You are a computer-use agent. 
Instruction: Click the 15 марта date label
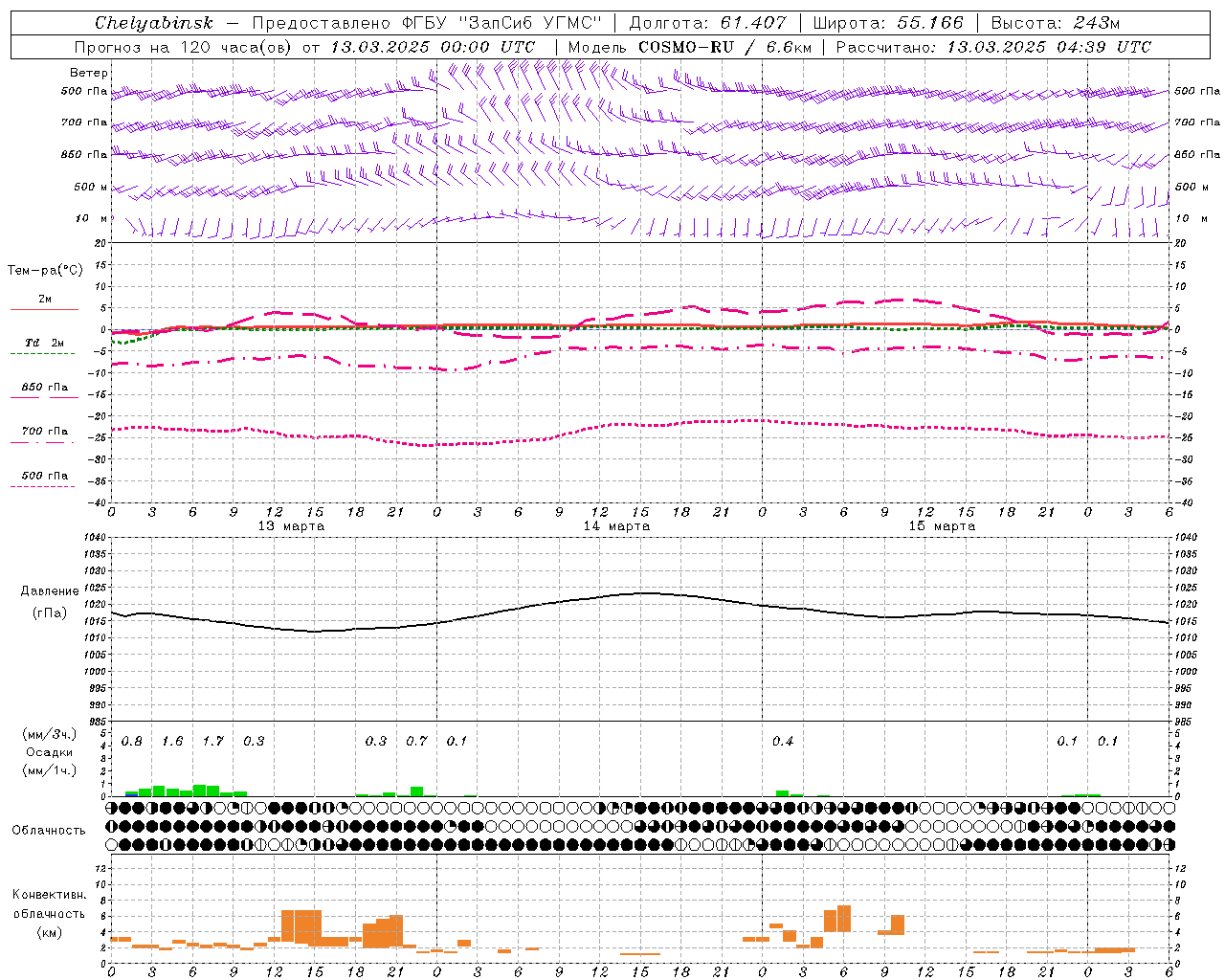coord(942,526)
